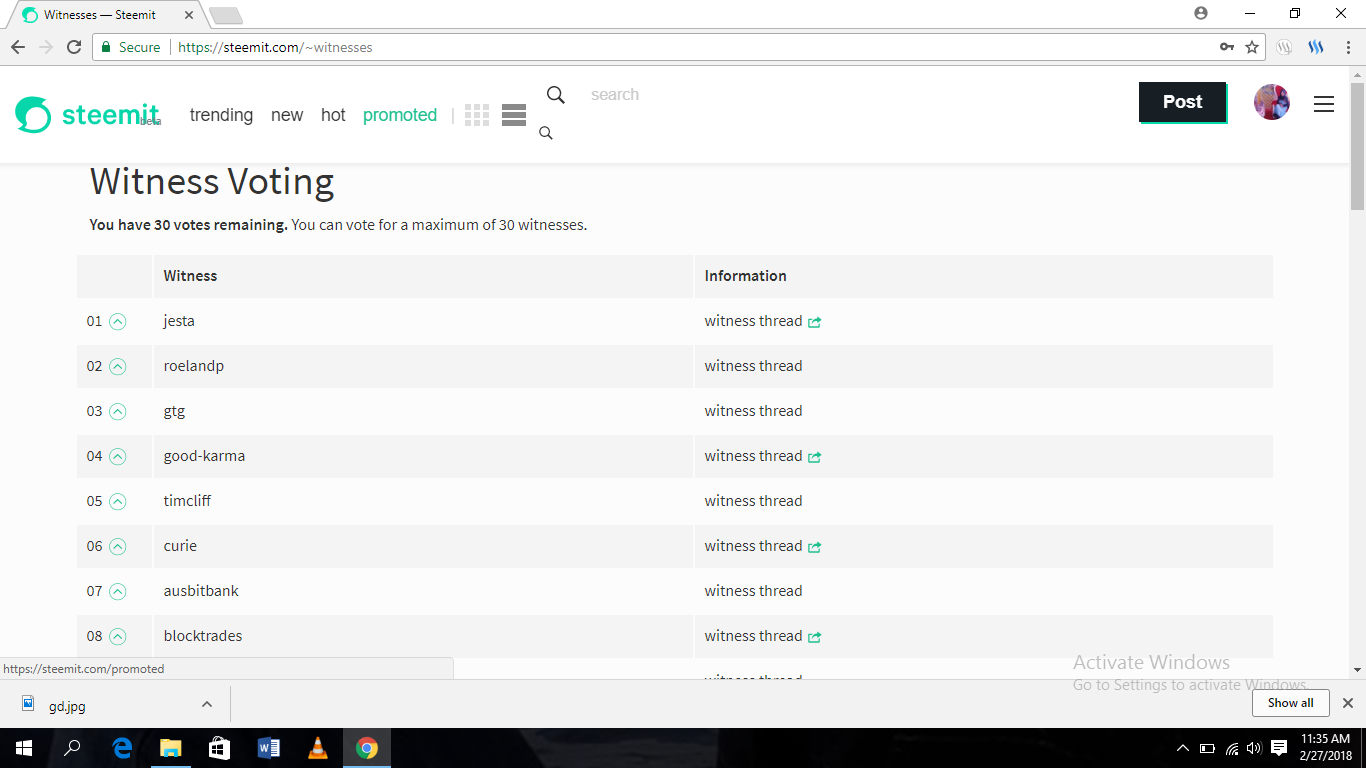This screenshot has width=1366, height=768.
Task: Click inside the browser address bar
Action: [500, 47]
